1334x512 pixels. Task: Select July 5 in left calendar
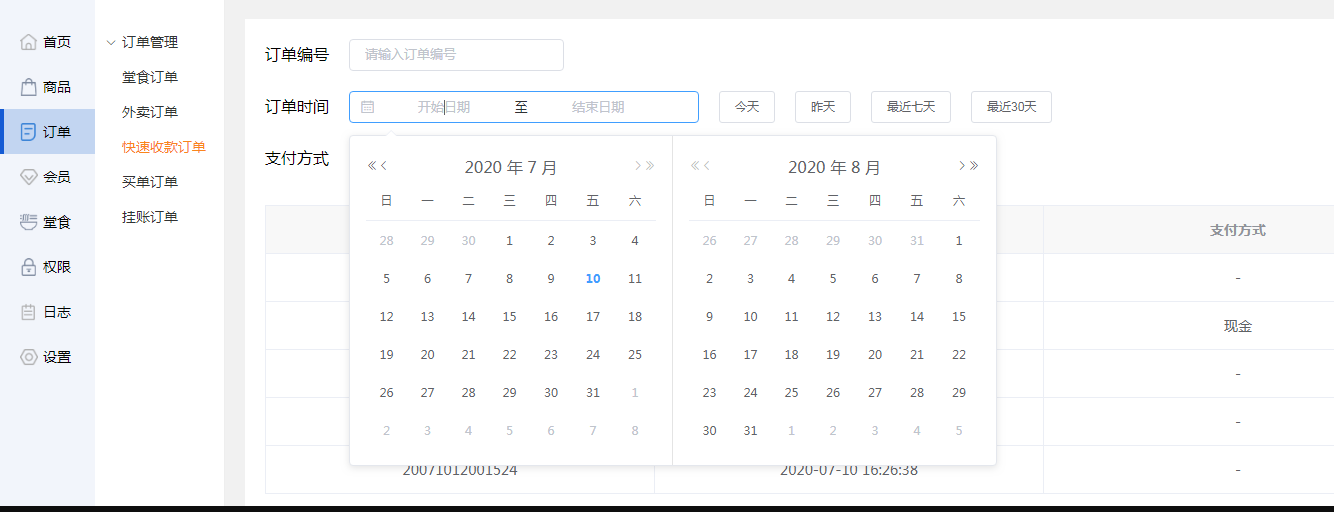point(387,279)
